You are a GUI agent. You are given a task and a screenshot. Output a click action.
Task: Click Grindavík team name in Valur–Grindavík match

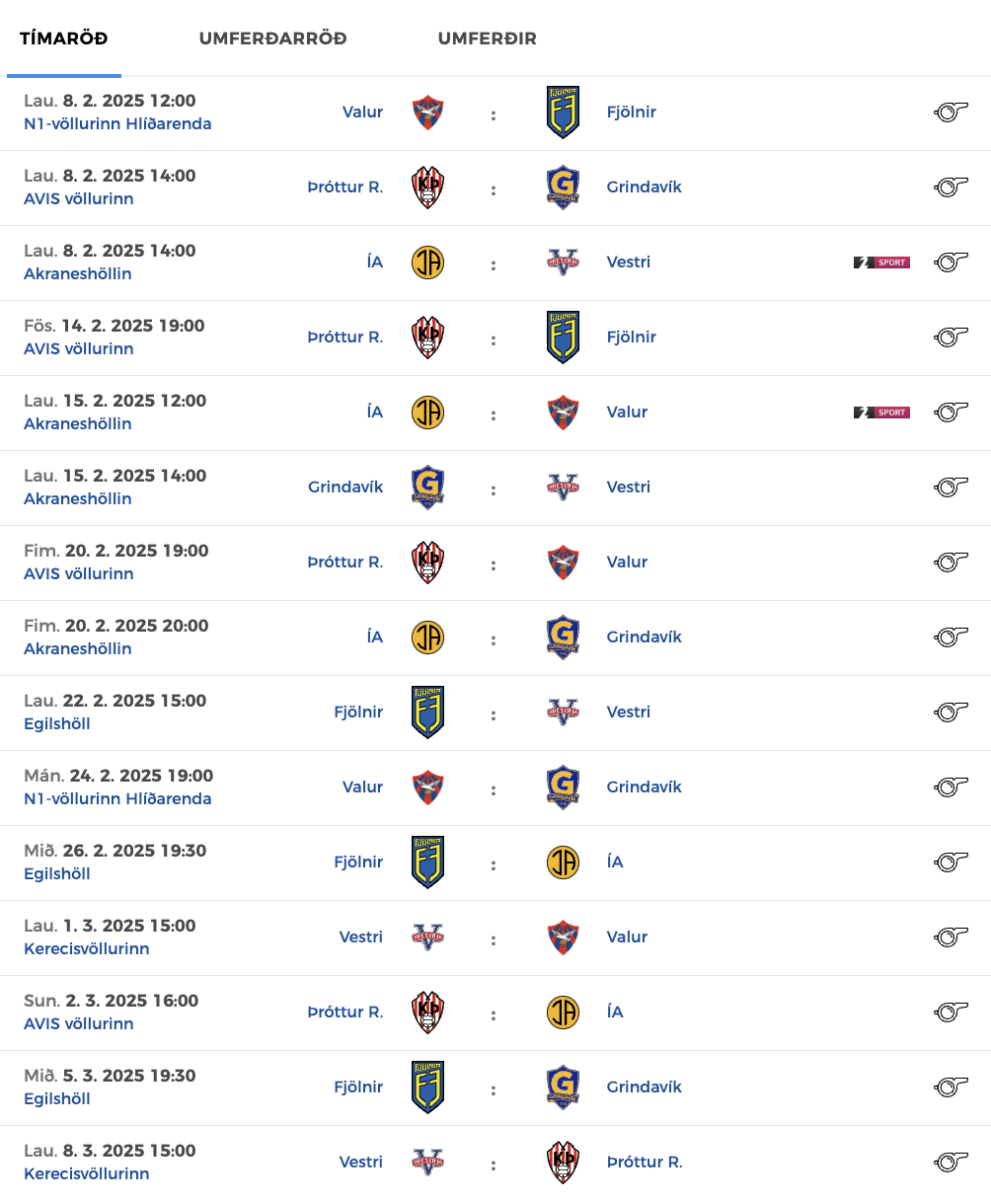[644, 787]
